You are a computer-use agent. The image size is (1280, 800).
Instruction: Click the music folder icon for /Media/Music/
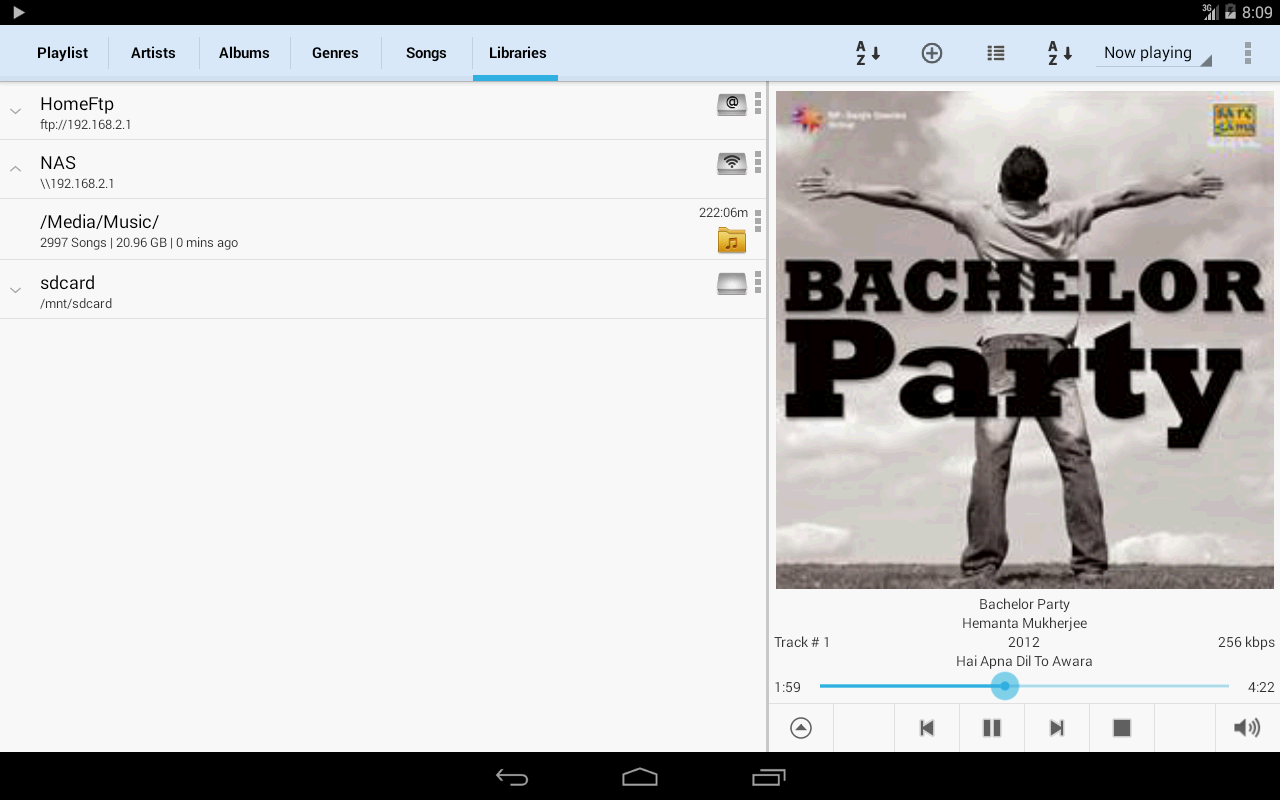pyautogui.click(x=732, y=240)
